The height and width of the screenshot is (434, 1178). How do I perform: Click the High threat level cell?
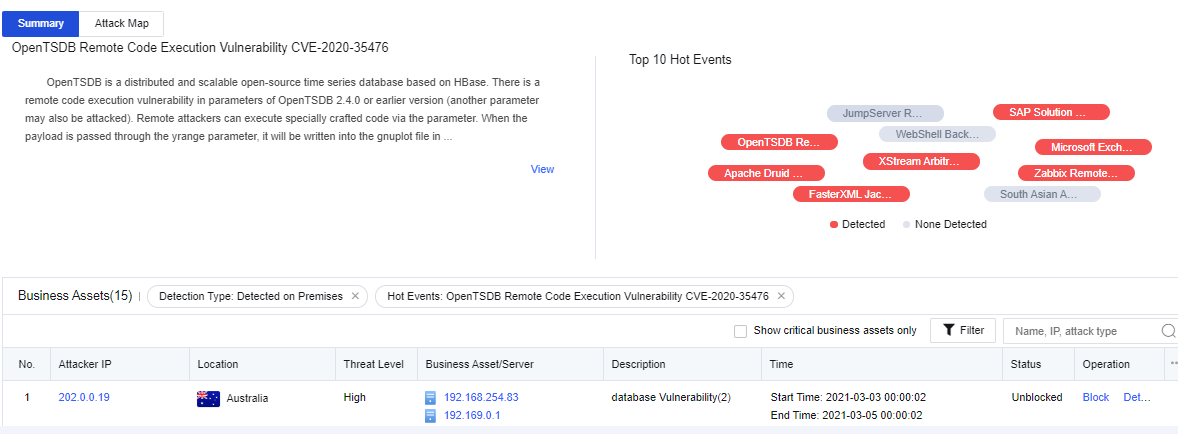pyautogui.click(x=355, y=397)
